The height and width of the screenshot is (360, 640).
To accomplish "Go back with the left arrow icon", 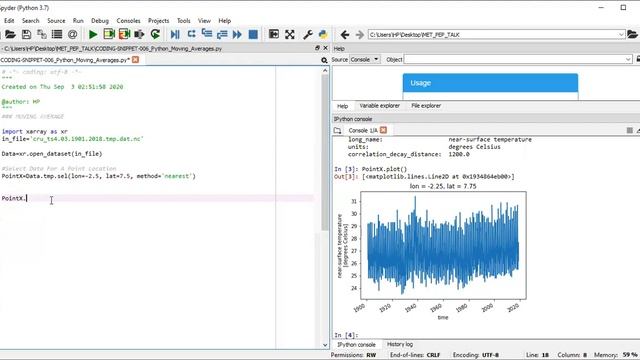I will click(345, 35).
